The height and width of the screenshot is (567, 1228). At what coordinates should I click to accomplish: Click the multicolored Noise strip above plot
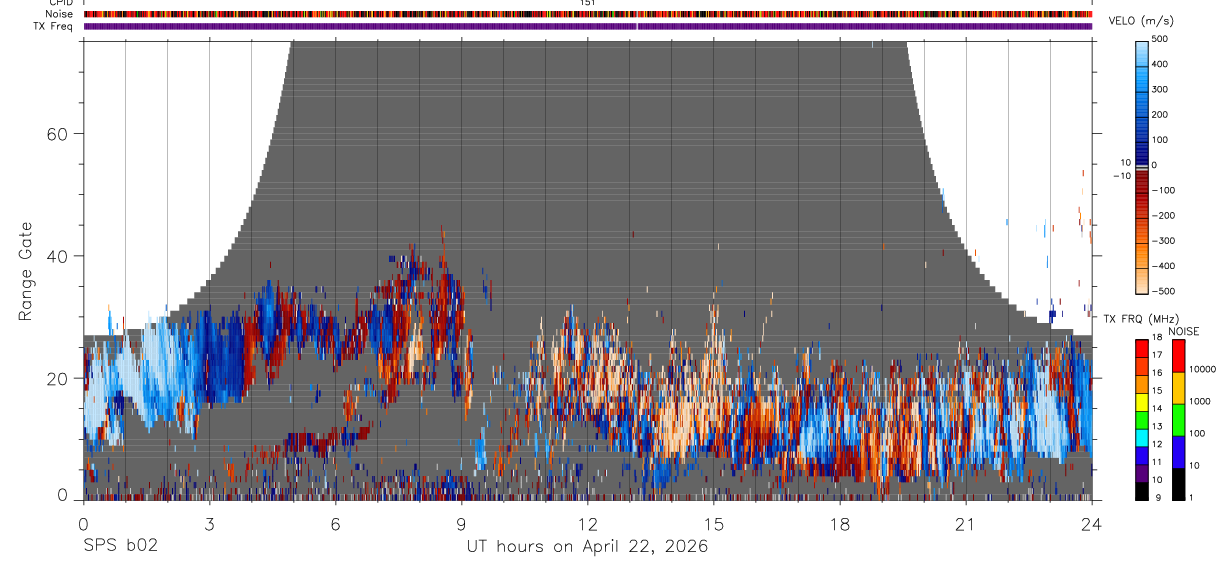[588, 14]
